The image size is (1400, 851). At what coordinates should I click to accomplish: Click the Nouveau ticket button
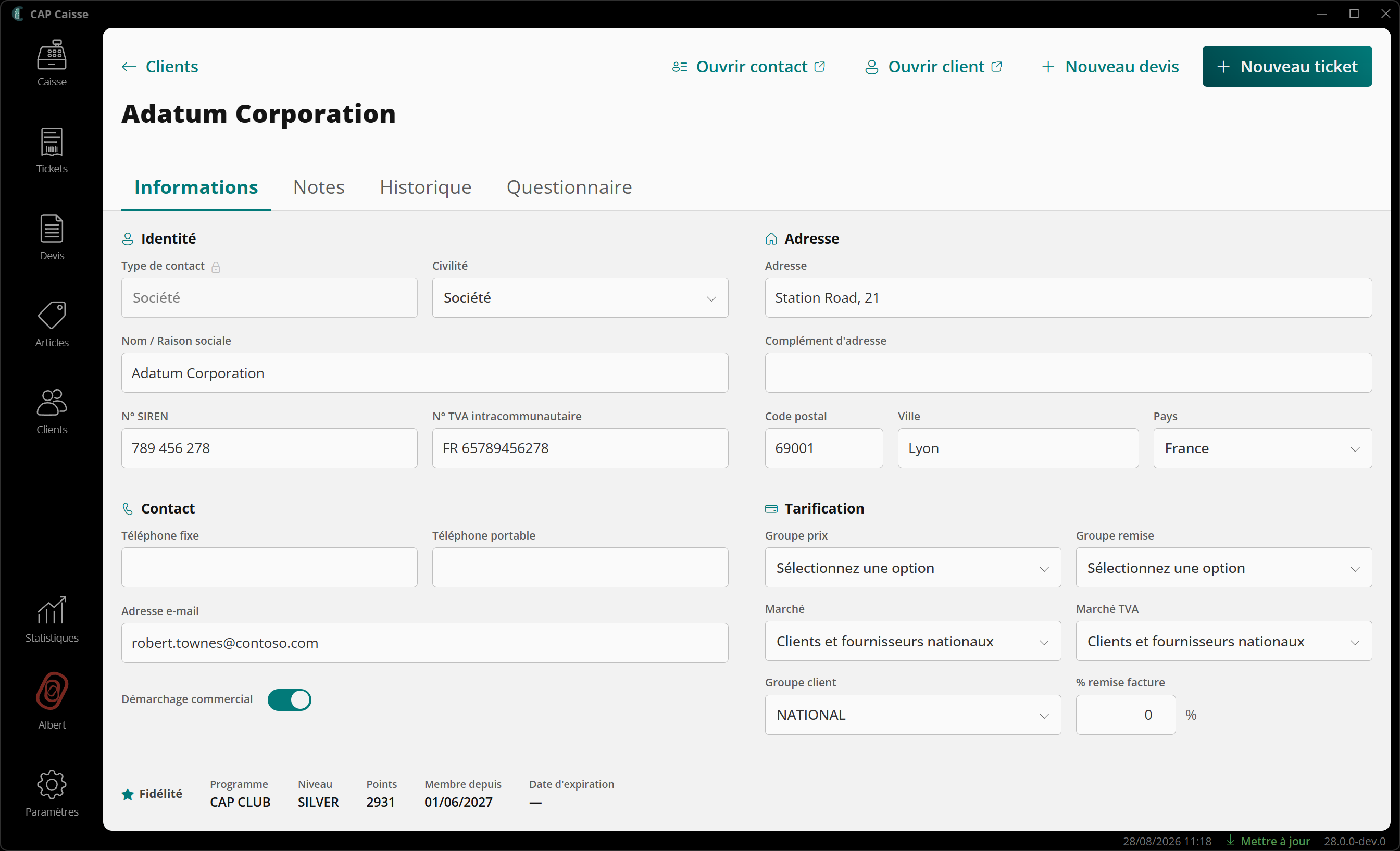pos(1287,67)
